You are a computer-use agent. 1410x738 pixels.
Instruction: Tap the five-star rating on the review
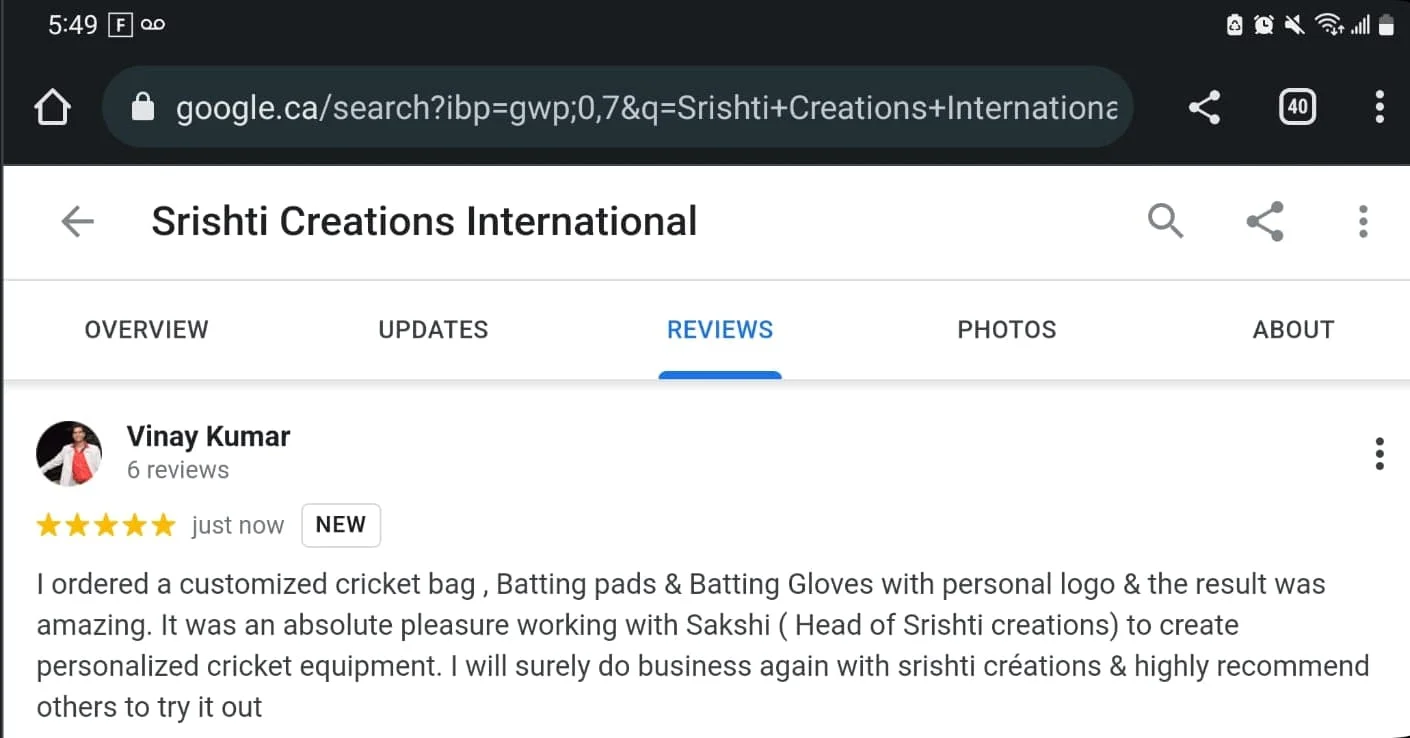coord(105,526)
